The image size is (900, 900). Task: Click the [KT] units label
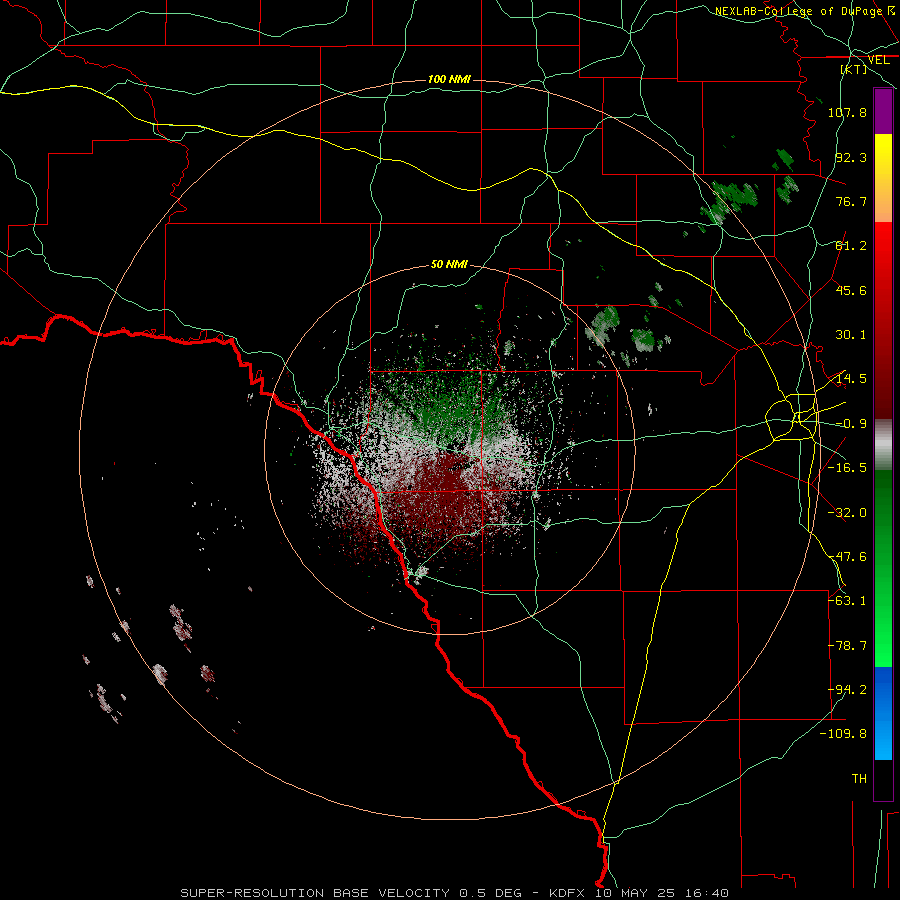tap(854, 69)
